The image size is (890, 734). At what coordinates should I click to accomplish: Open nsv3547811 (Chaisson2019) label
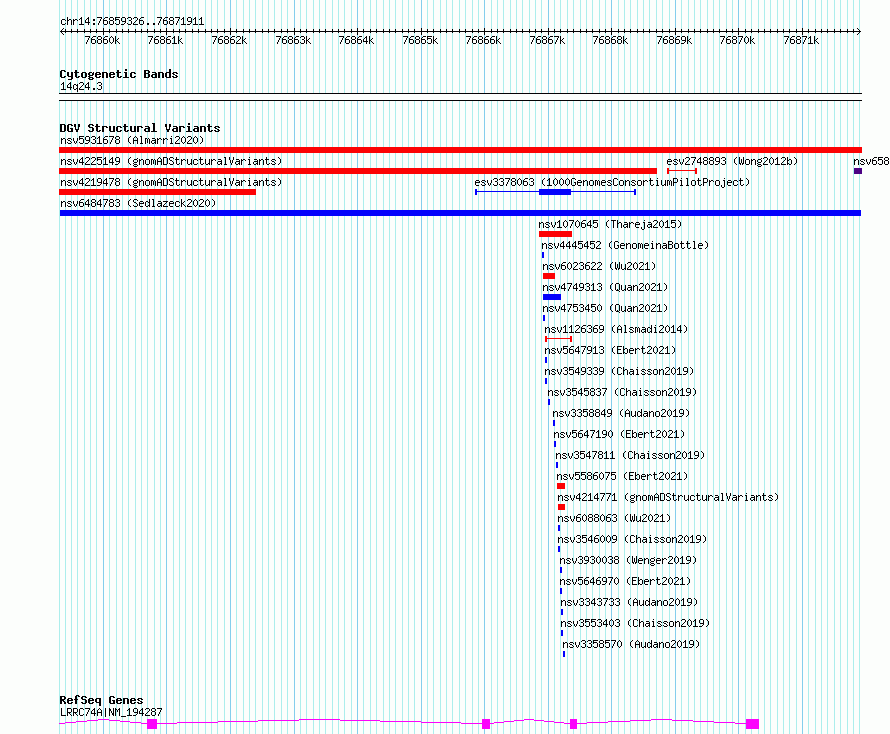[x=630, y=455]
